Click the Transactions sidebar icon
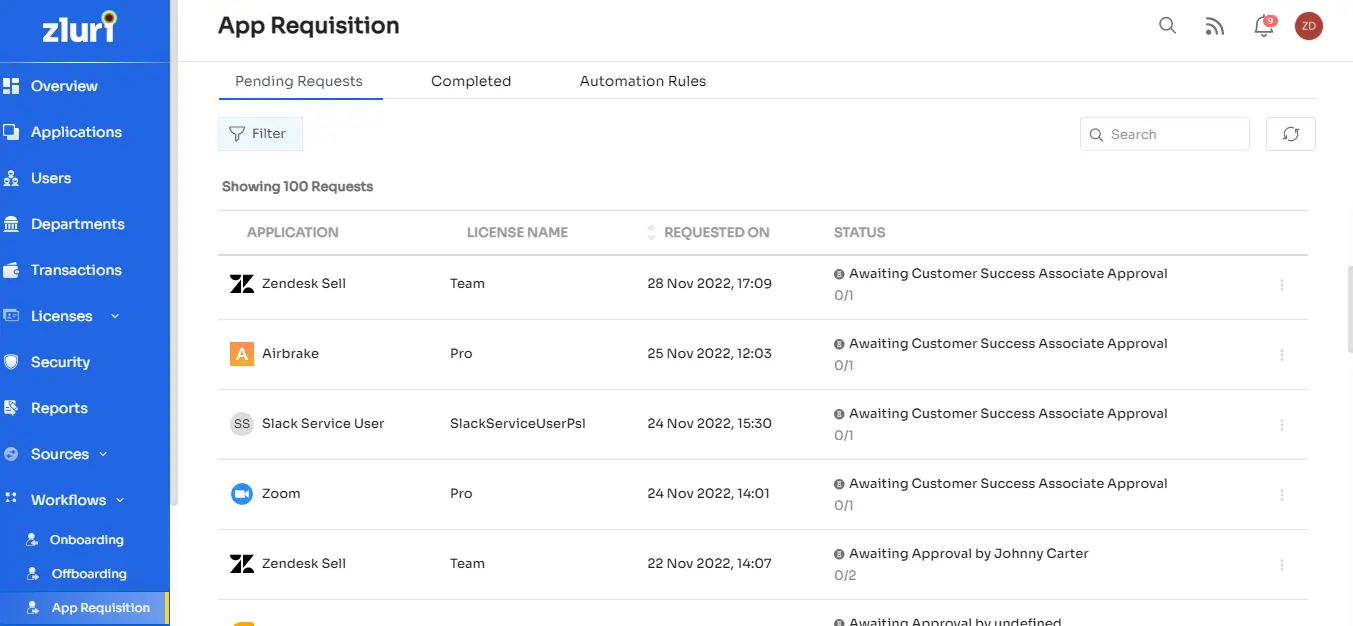This screenshot has height=626, width=1353. [x=12, y=270]
